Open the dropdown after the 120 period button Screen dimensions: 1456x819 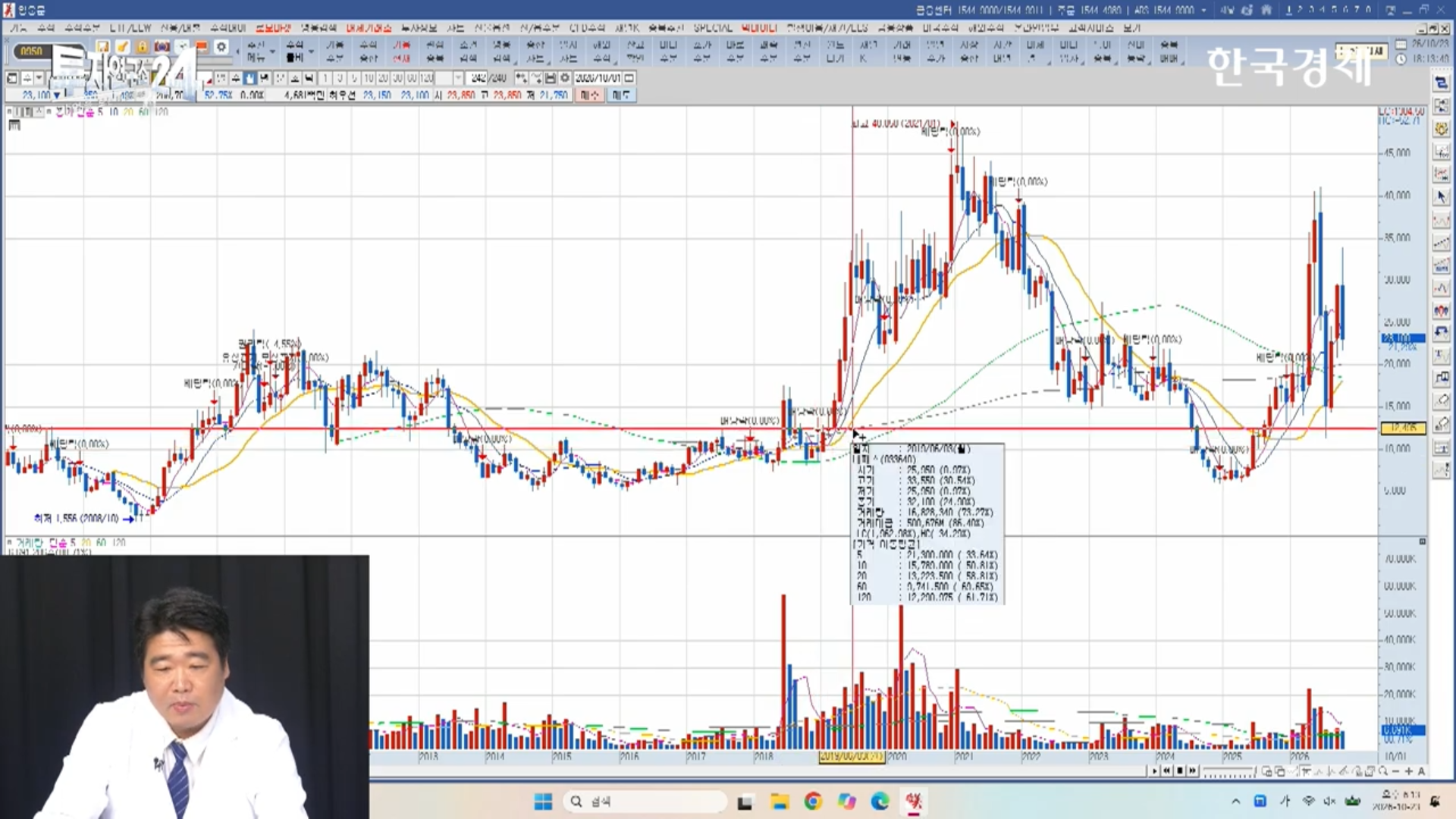458,77
